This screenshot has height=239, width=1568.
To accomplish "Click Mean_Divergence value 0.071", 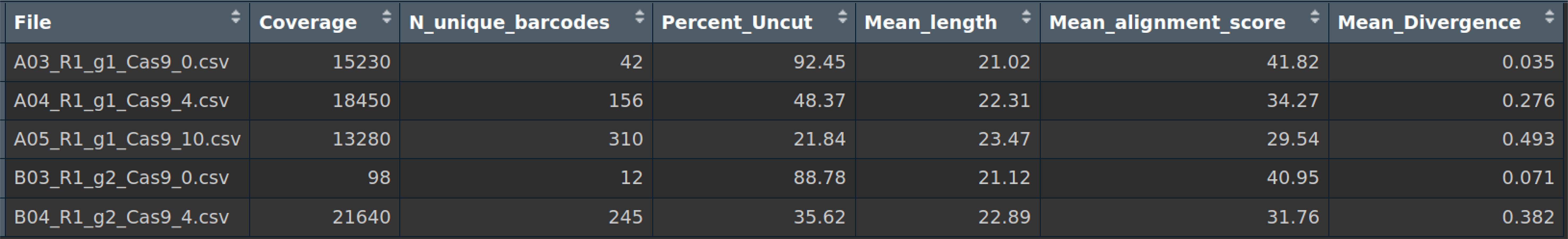I will coord(1528,177).
